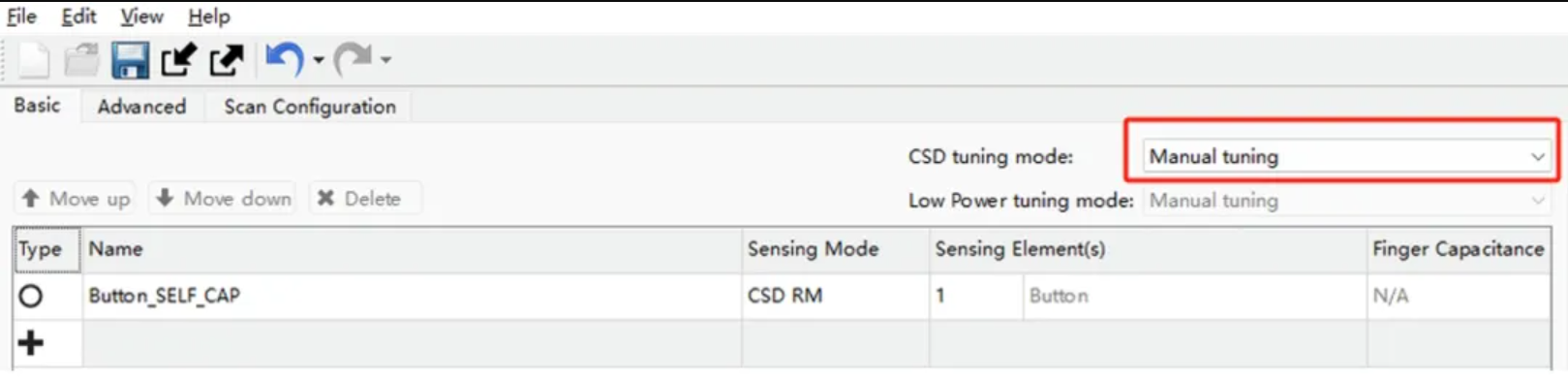Click the Move up button
The height and width of the screenshot is (378, 1568).
pyautogui.click(x=75, y=199)
